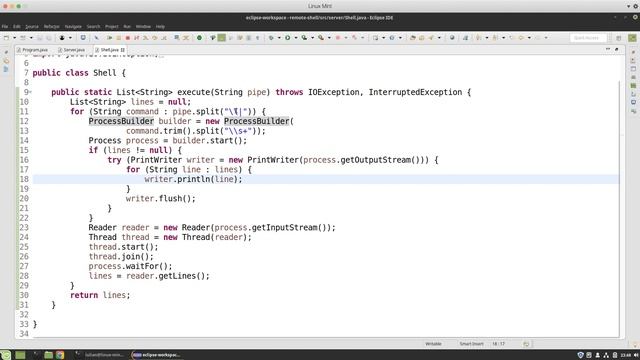Click the Smart Insert status entry

click(x=471, y=344)
